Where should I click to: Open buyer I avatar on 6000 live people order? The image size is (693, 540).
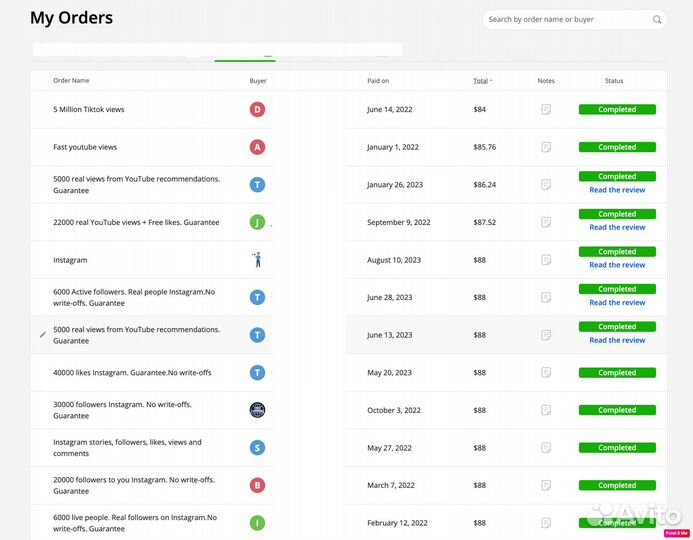click(257, 523)
